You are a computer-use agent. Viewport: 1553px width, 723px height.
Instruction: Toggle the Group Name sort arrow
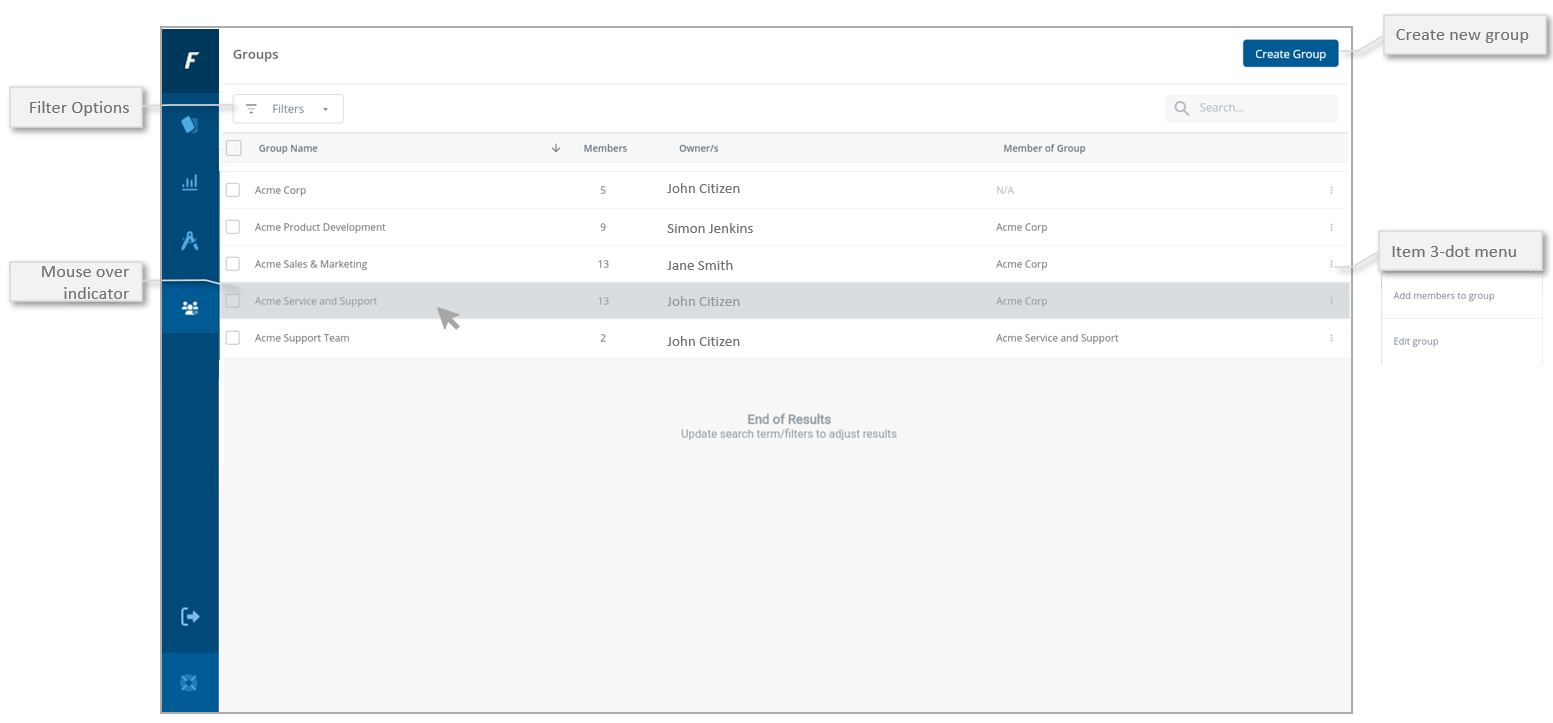click(x=556, y=148)
